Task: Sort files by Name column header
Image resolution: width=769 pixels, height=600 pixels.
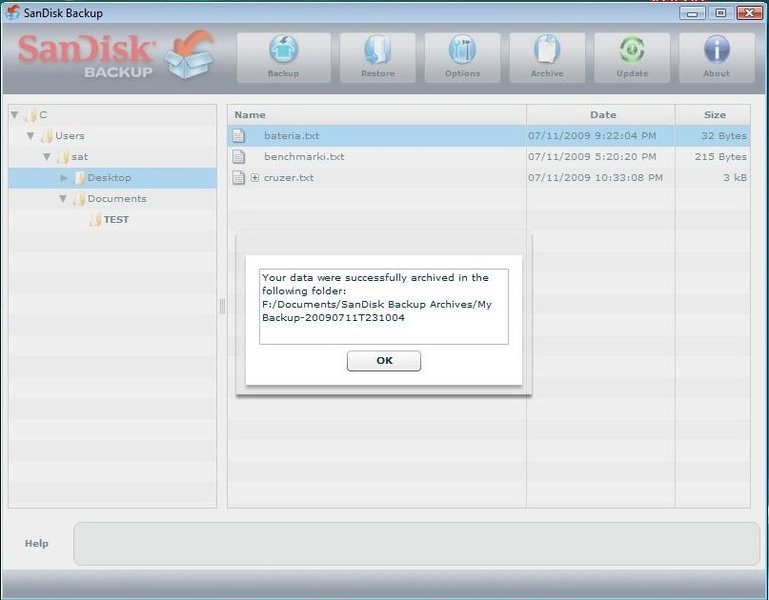Action: (377, 115)
